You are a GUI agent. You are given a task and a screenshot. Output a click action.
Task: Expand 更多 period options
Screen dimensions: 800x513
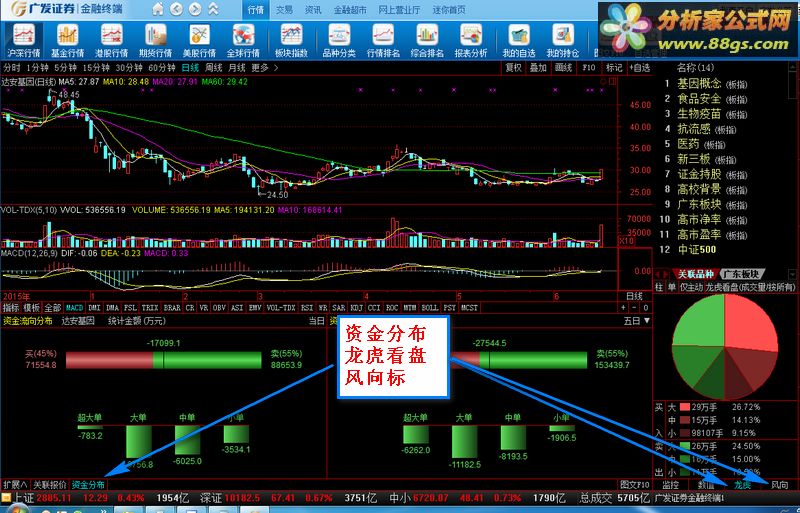(265, 67)
